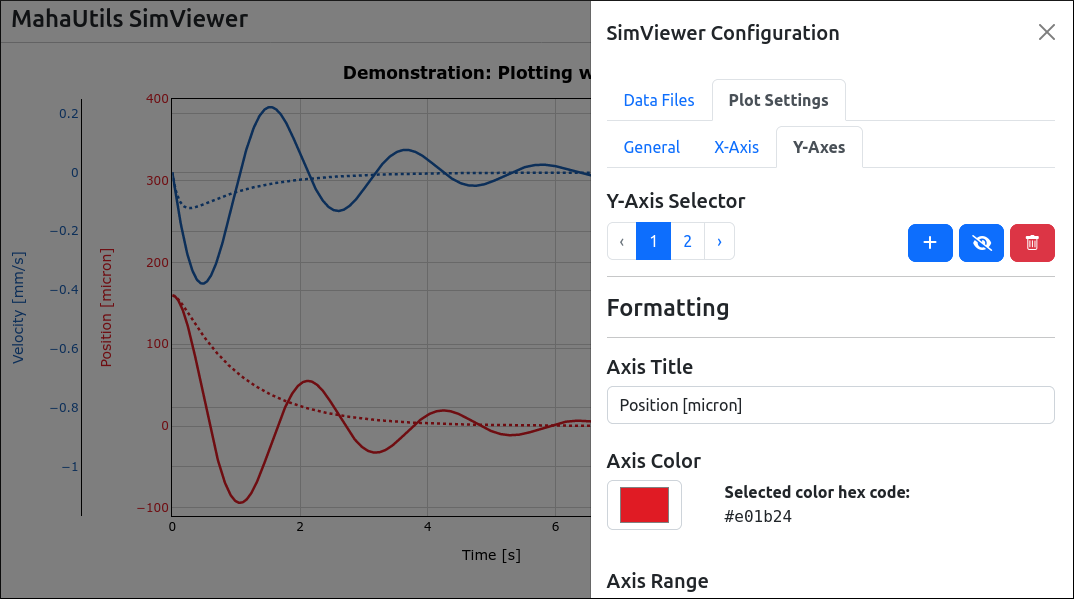
Task: Select Y-axis 1 in the selector
Action: 653,241
